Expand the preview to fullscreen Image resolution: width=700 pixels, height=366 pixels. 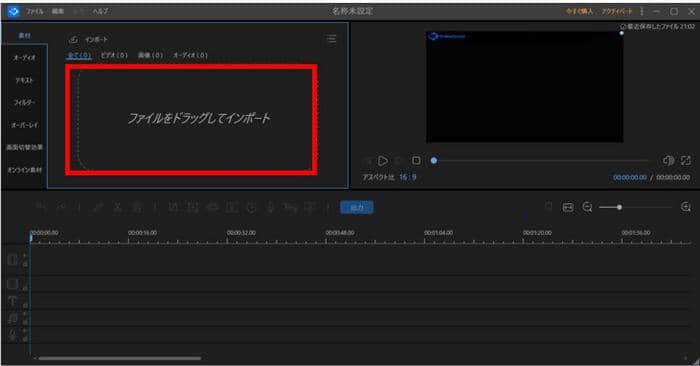(686, 160)
